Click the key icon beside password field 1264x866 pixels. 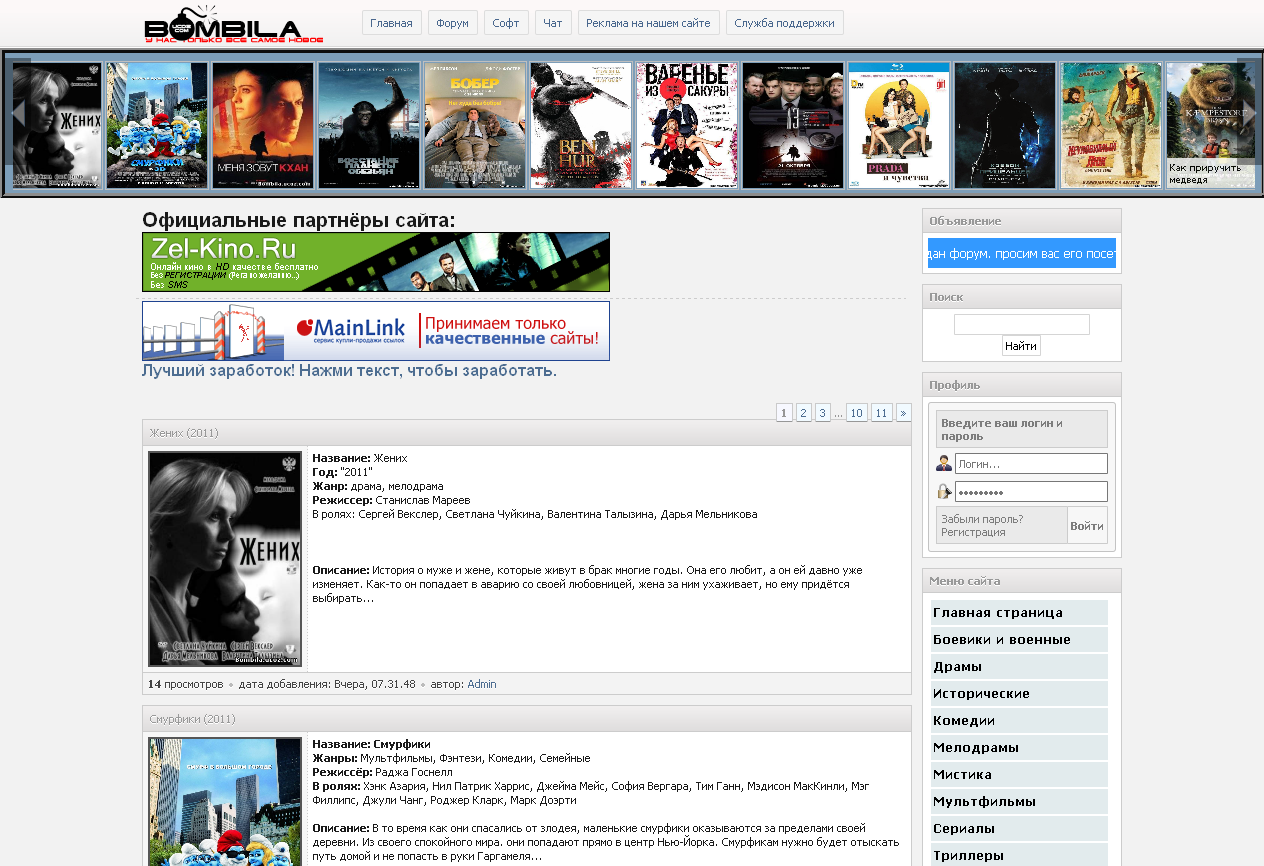pyautogui.click(x=944, y=491)
